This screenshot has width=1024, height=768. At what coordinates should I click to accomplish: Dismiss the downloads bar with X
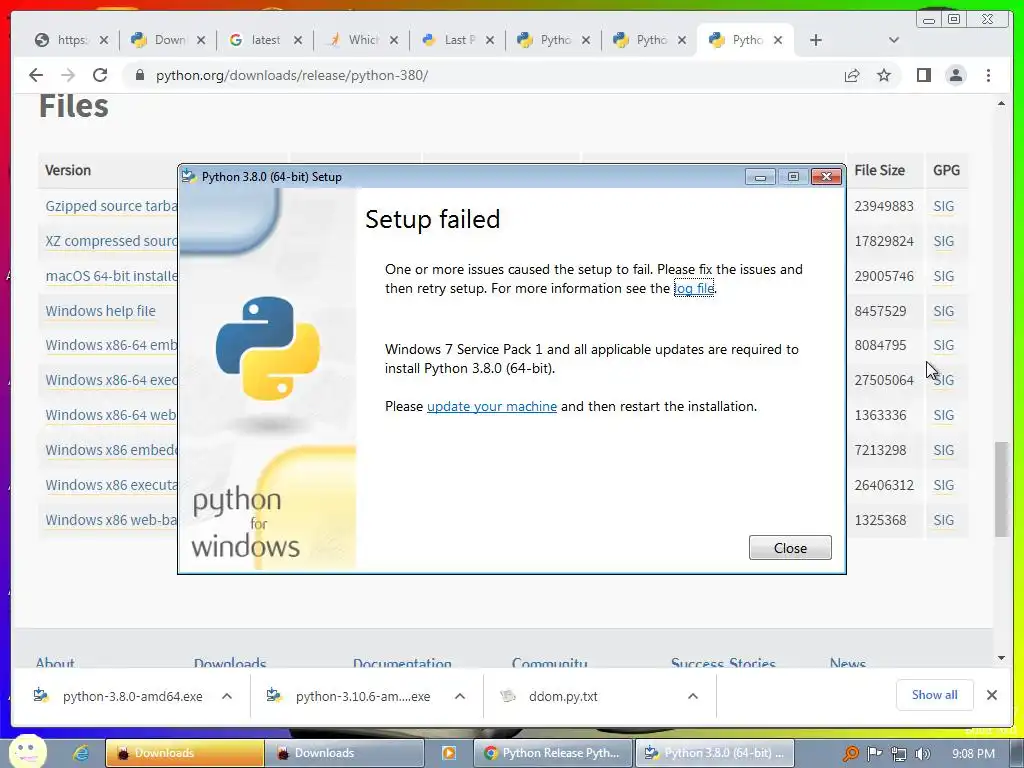(x=991, y=695)
